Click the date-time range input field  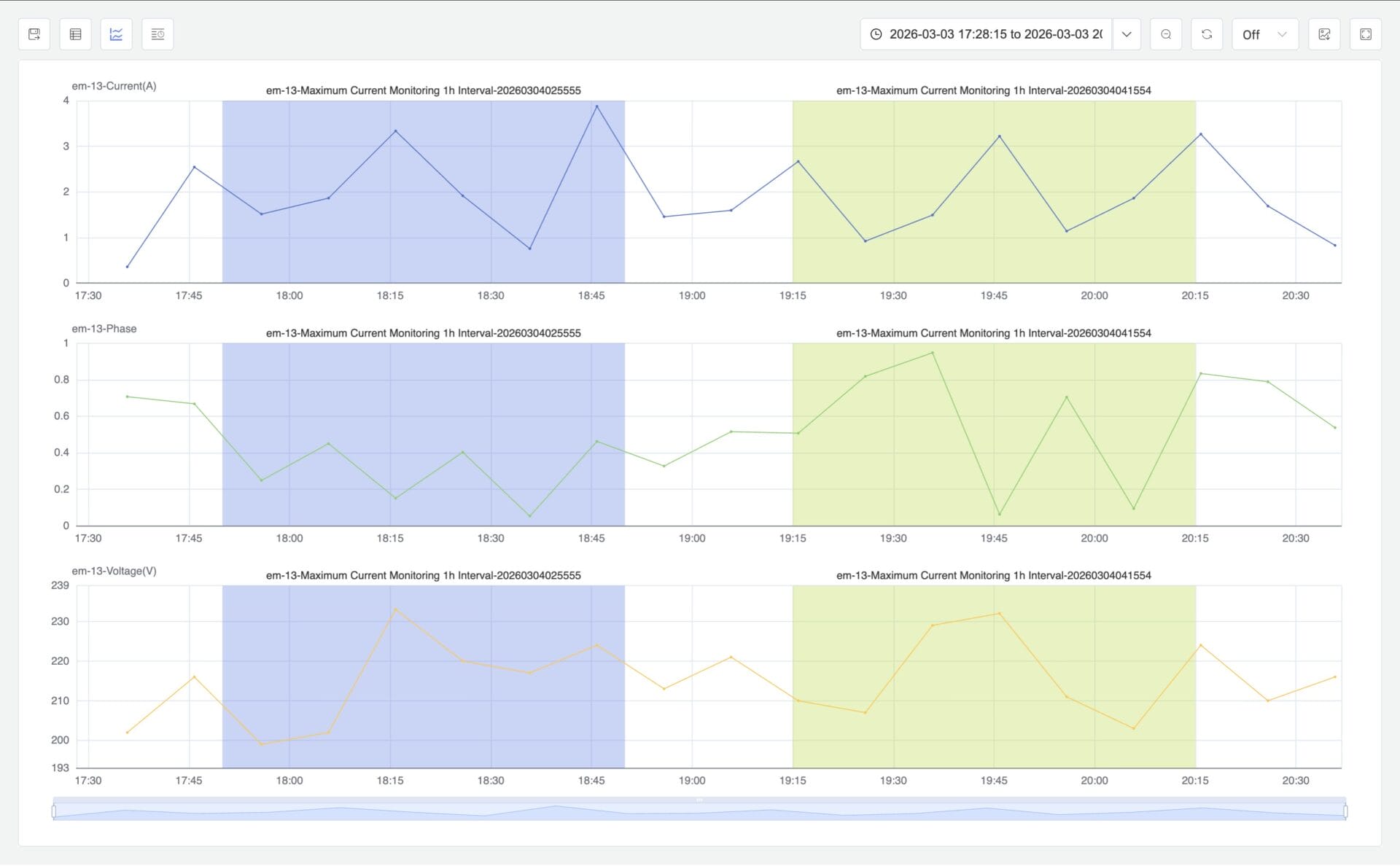click(x=995, y=34)
